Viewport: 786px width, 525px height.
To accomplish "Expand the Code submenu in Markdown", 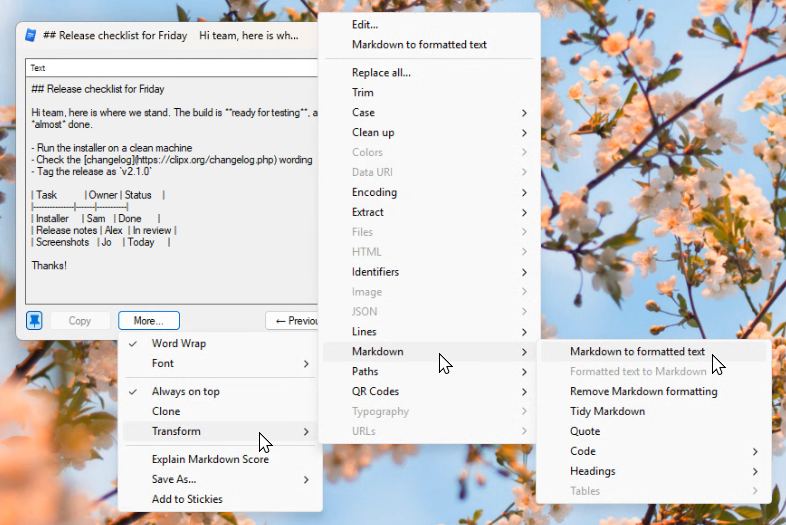I will [654, 451].
